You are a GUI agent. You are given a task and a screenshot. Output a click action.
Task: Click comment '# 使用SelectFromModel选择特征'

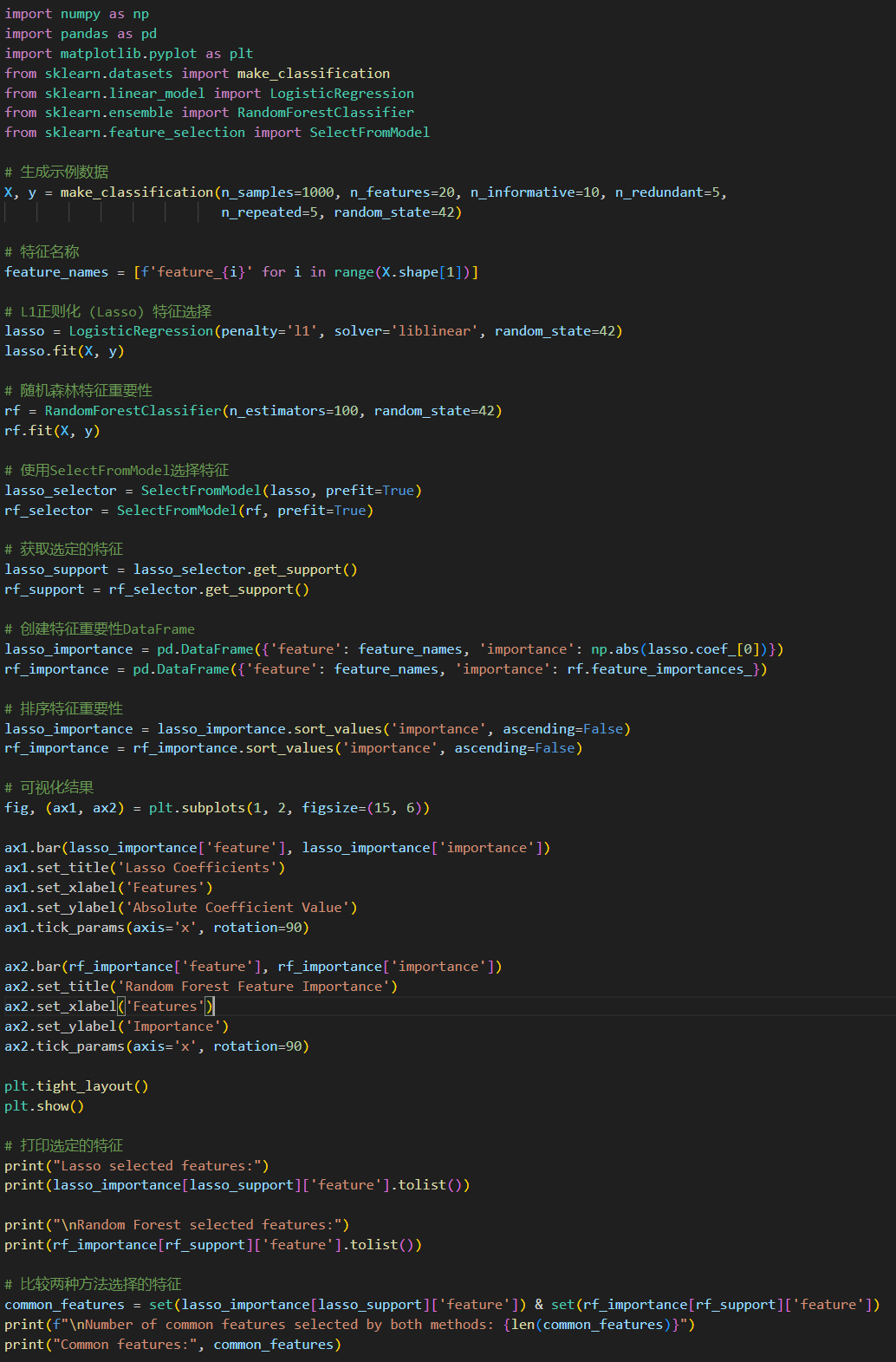pos(117,470)
